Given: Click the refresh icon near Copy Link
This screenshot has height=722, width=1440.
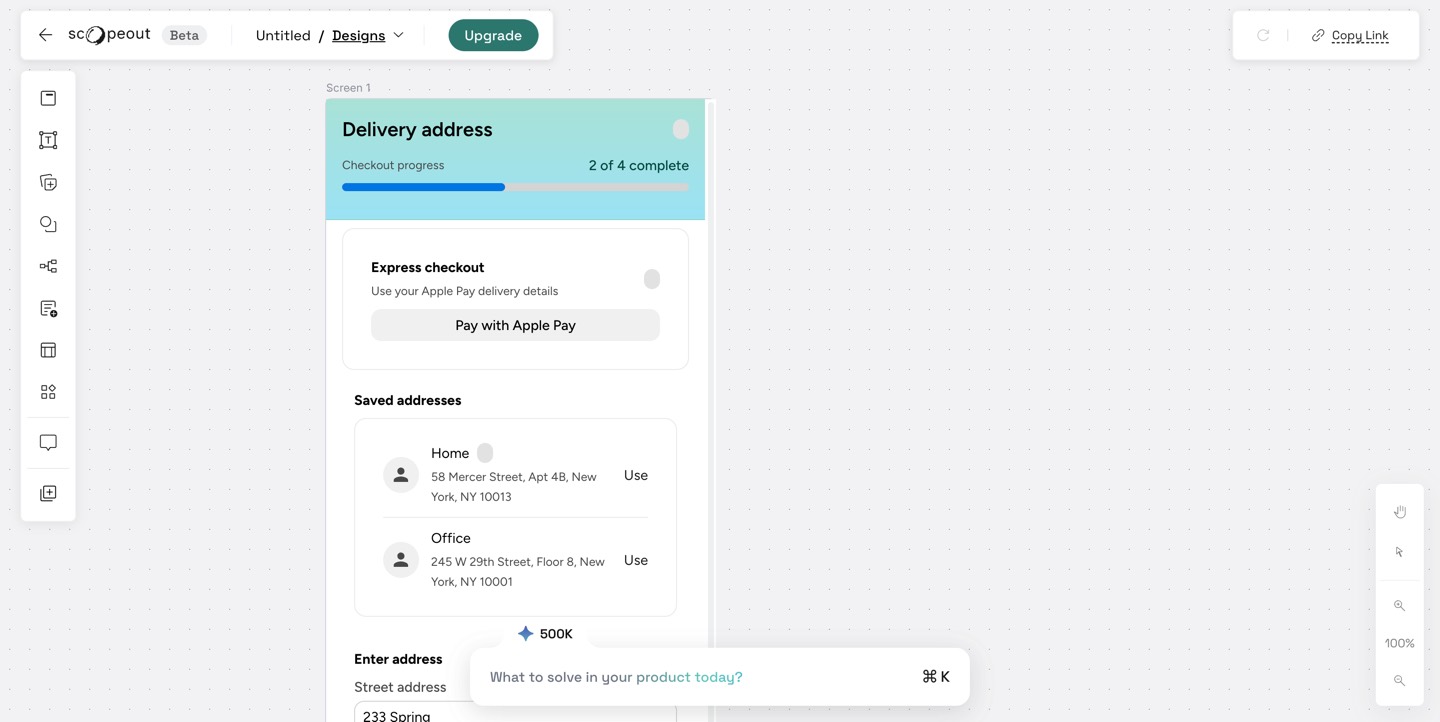Looking at the screenshot, I should 1263,35.
